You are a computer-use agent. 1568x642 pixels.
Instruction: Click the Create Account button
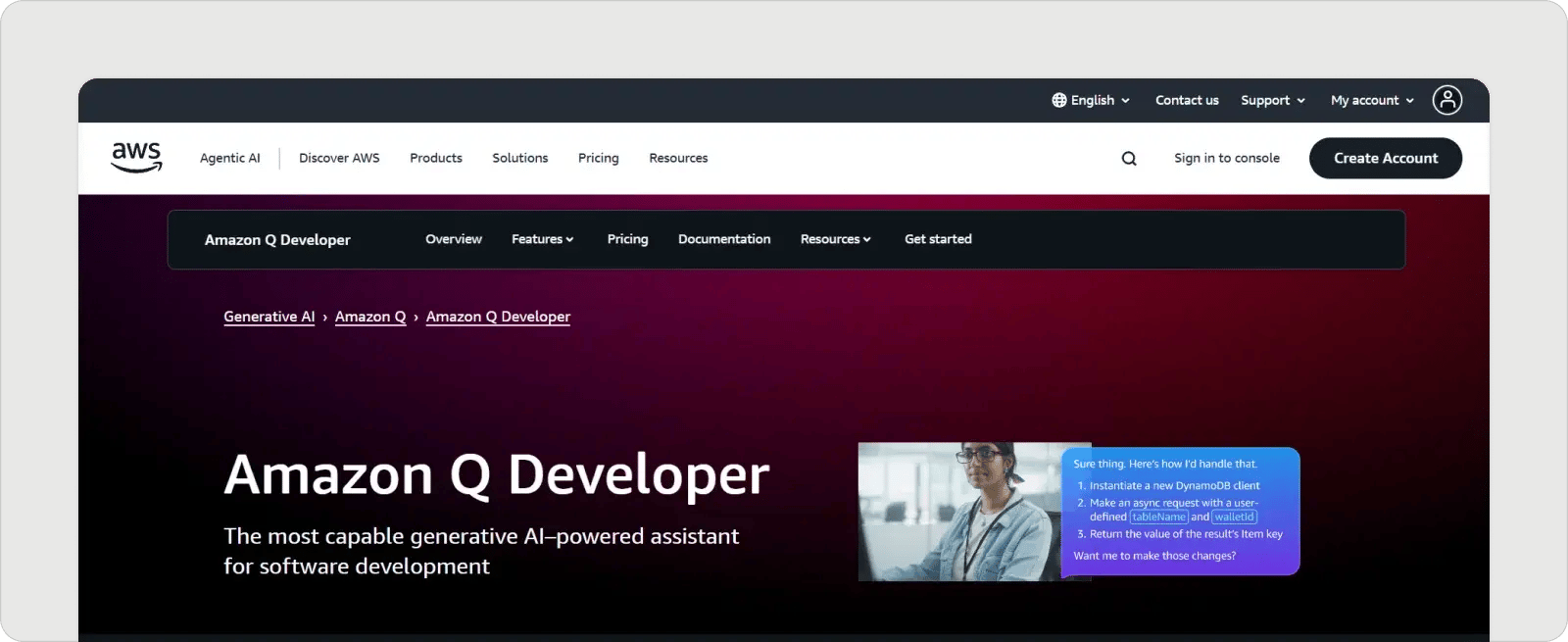[1386, 158]
